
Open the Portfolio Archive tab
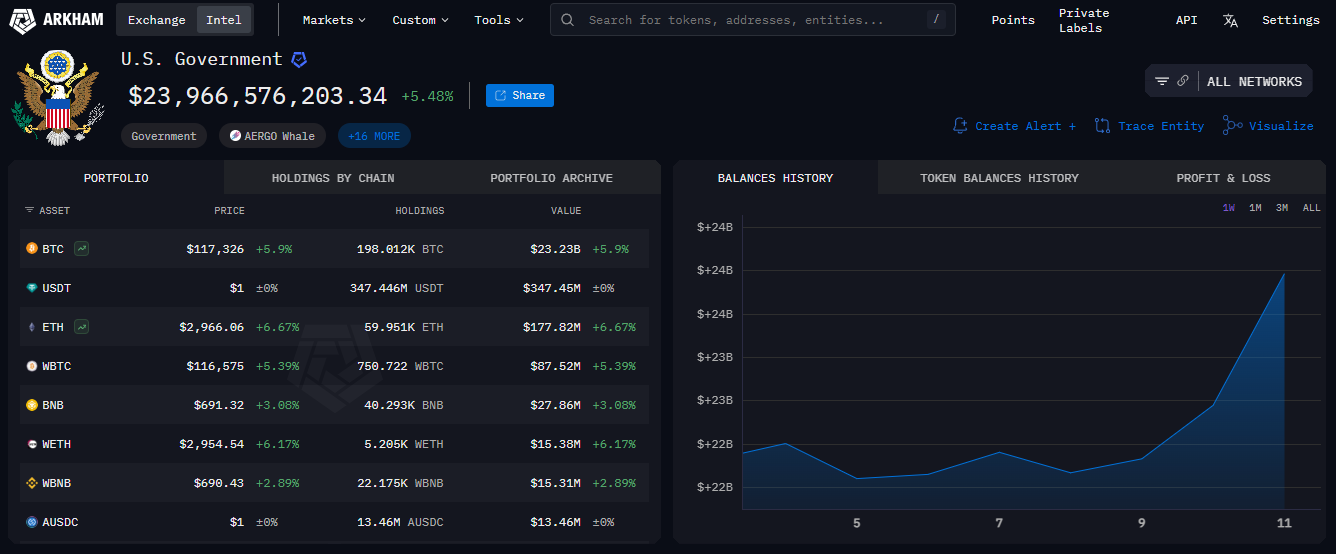click(x=551, y=178)
